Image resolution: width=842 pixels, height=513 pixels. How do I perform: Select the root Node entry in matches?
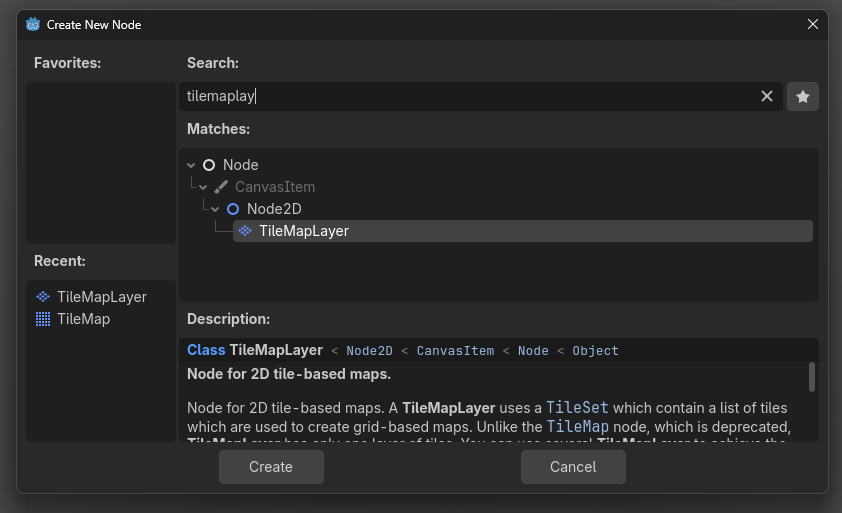(x=241, y=165)
